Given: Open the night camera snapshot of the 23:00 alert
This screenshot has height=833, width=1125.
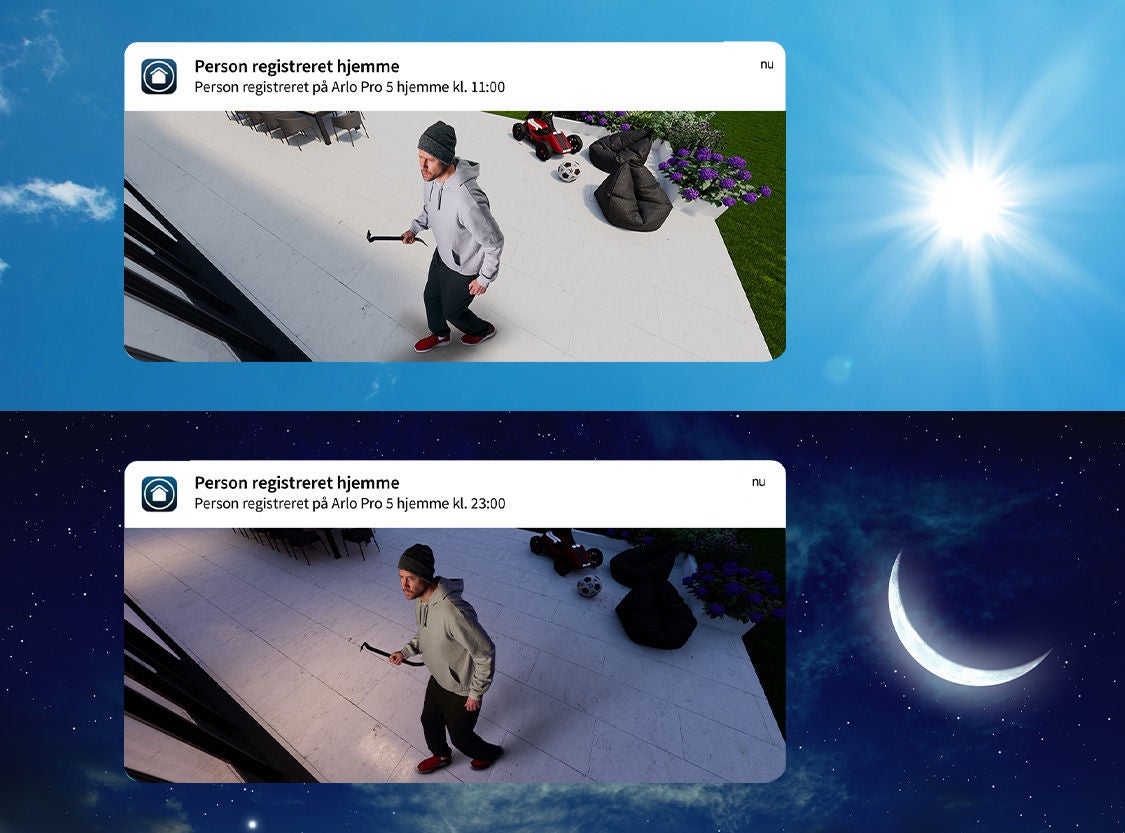Looking at the screenshot, I should pos(455,655).
